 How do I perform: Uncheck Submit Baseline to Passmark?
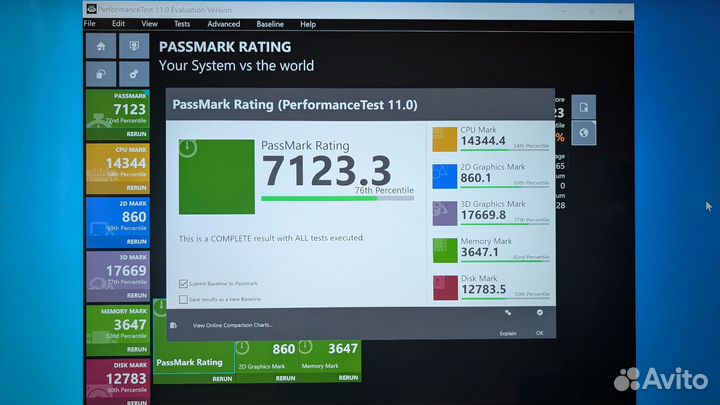click(182, 283)
